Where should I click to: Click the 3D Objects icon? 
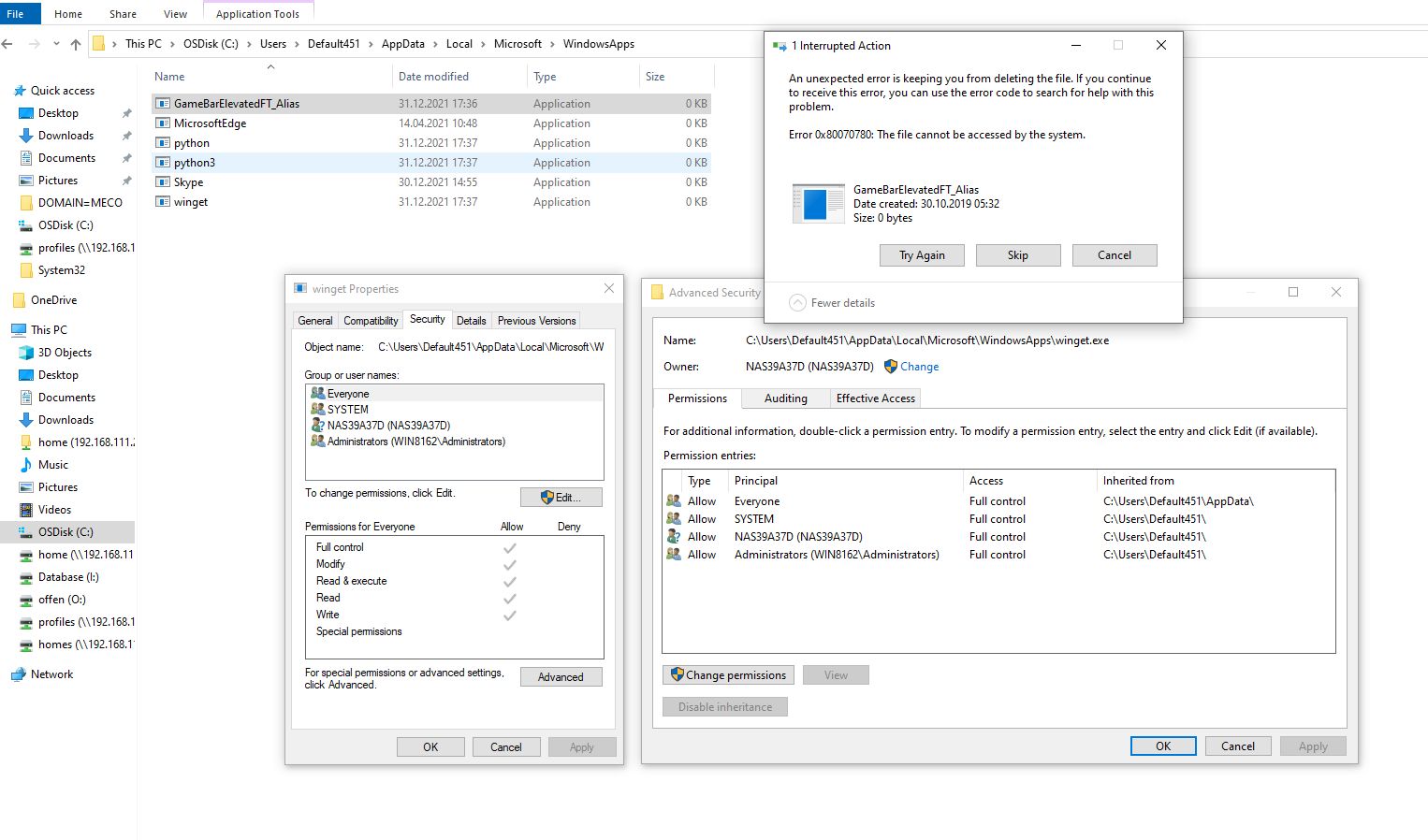coord(26,353)
